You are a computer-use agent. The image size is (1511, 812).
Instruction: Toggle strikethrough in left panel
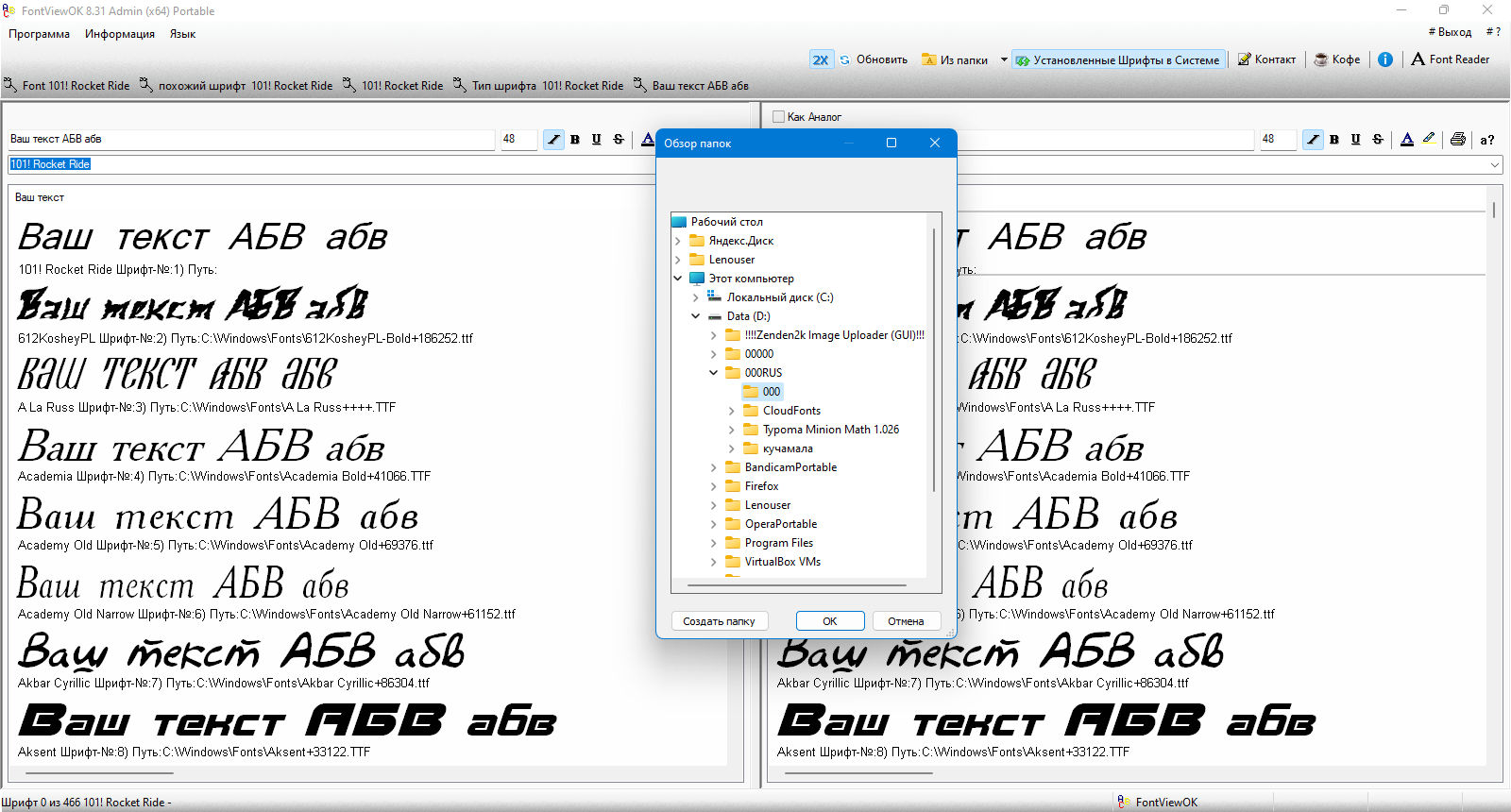click(619, 139)
